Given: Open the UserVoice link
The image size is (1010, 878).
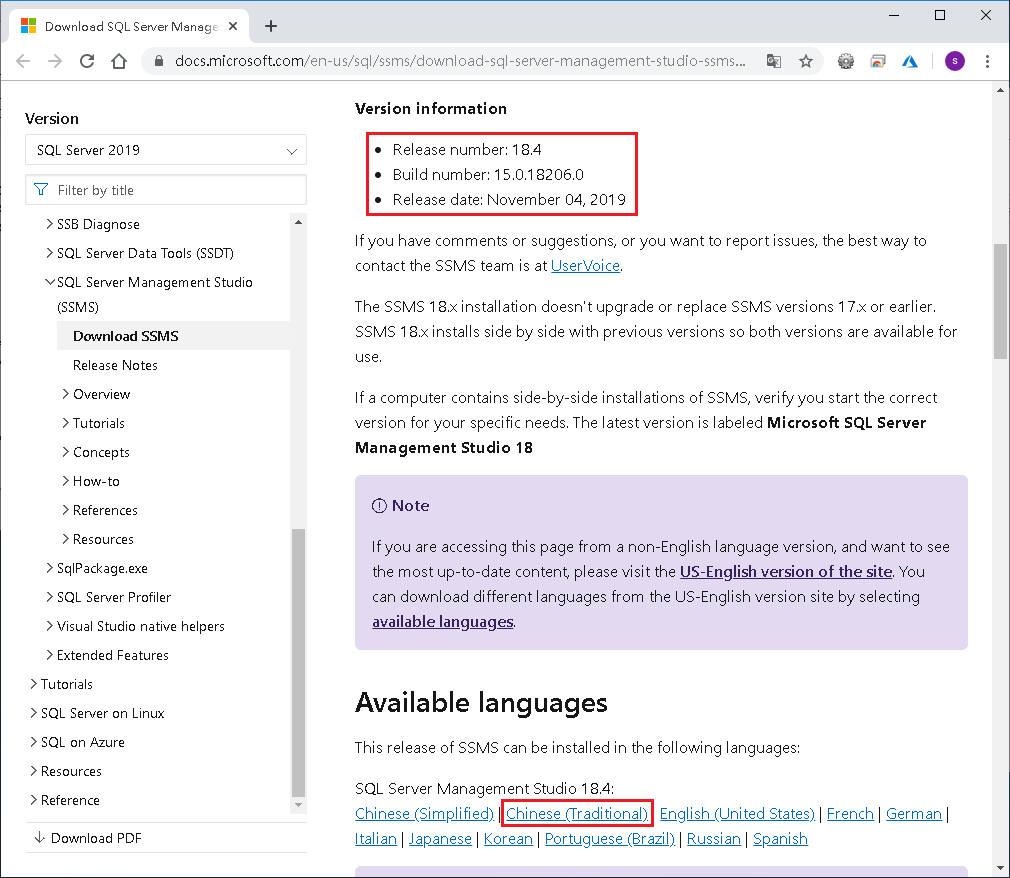Looking at the screenshot, I should [585, 265].
